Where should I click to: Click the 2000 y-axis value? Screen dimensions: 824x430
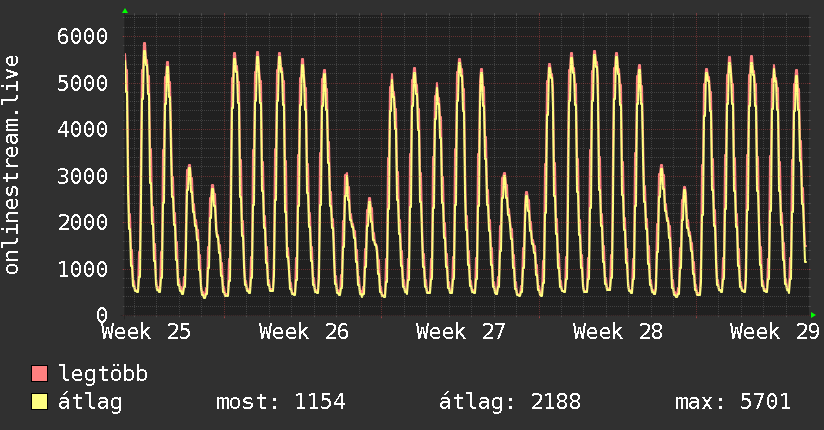(x=83, y=222)
